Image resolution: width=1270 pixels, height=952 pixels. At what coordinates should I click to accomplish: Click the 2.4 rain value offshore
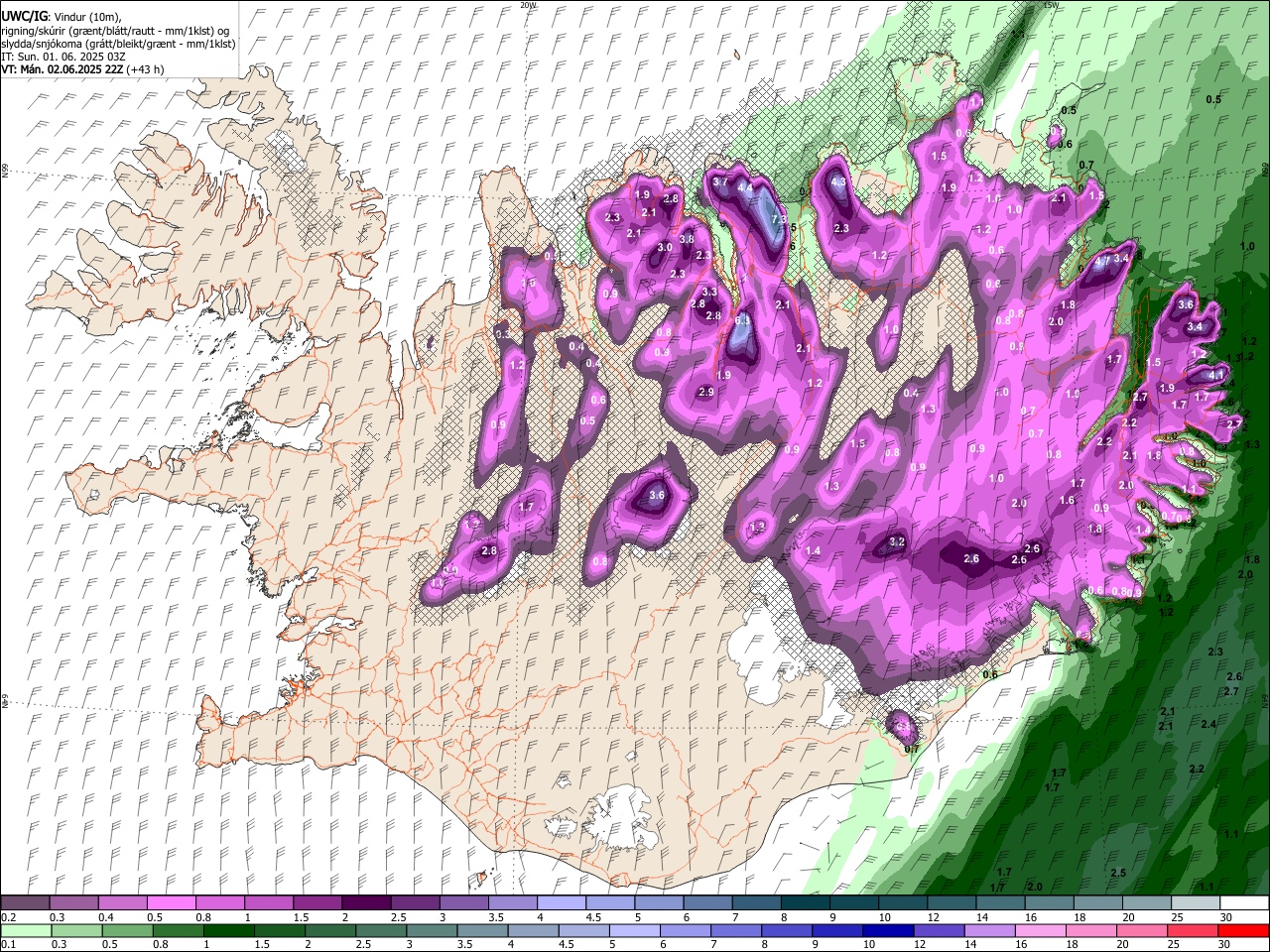point(1208,725)
